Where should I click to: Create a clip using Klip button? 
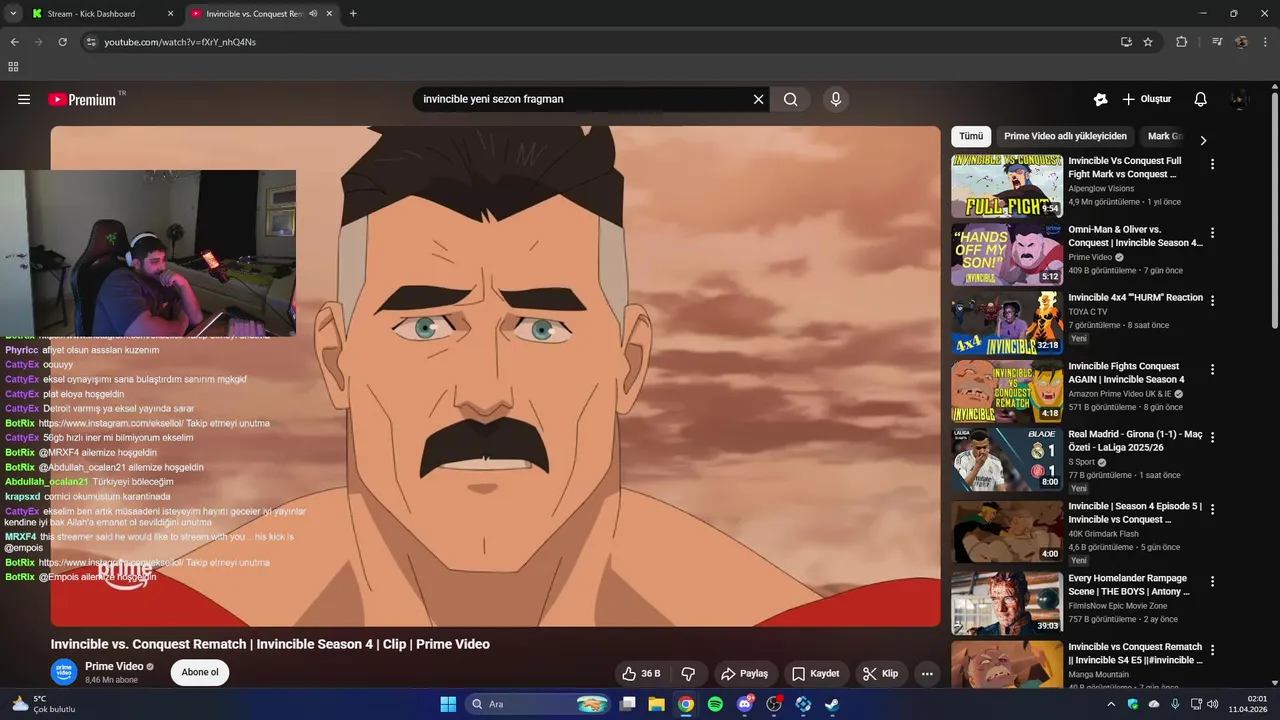[881, 673]
